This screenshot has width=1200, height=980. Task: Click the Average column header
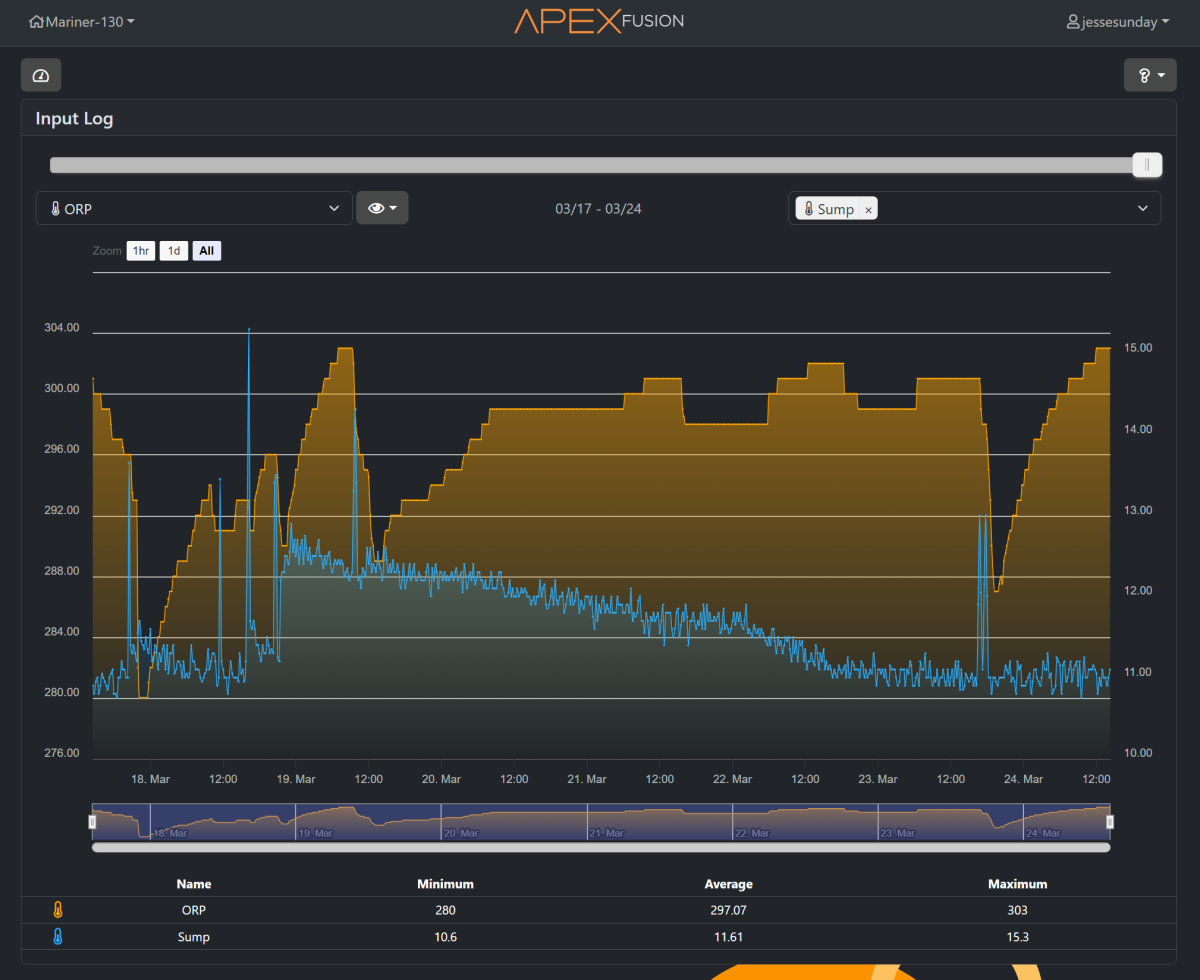point(727,884)
